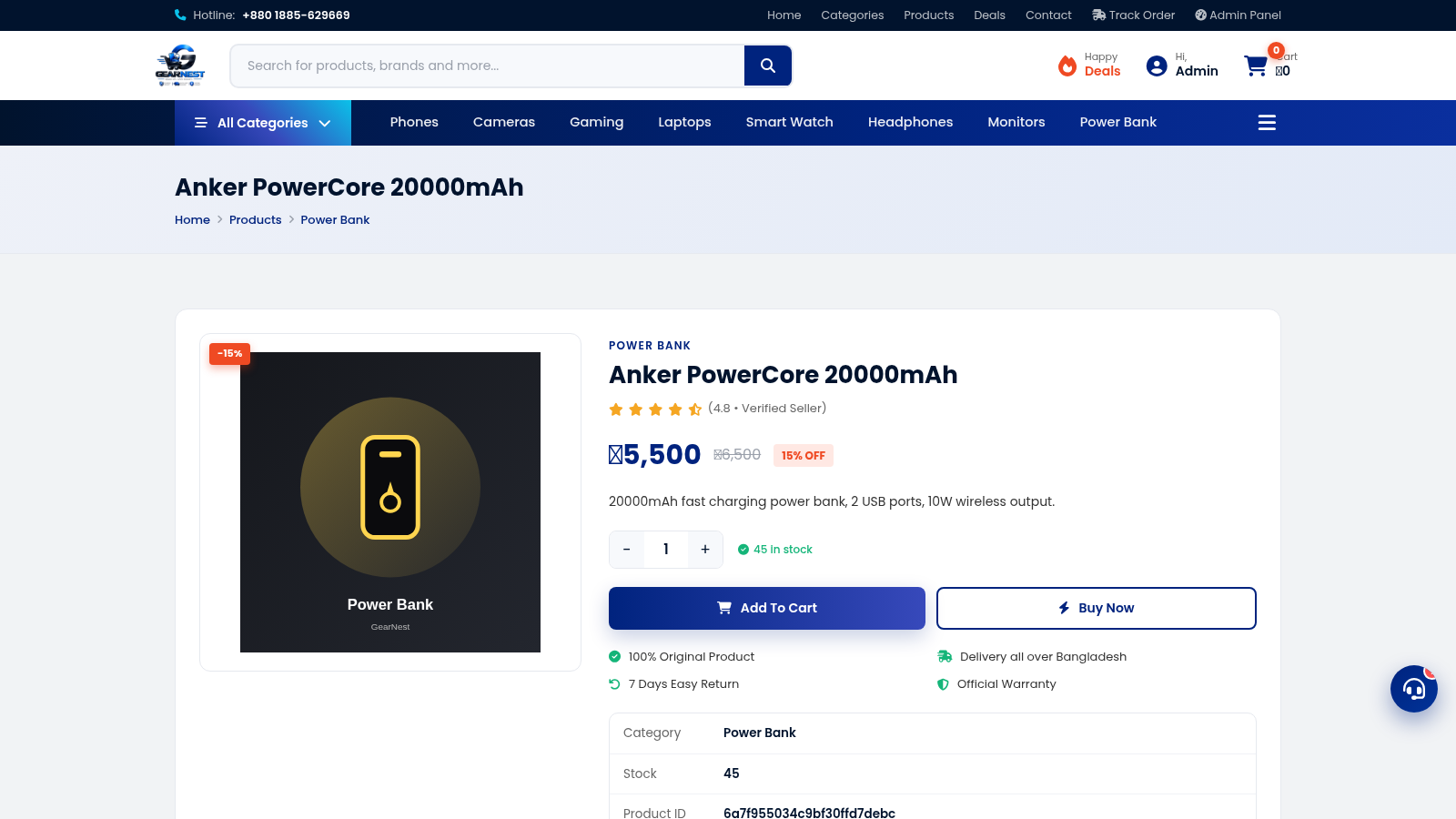Screen dimensions: 1456x819
Task: Open Contact in top bar
Action: click(x=1049, y=15)
